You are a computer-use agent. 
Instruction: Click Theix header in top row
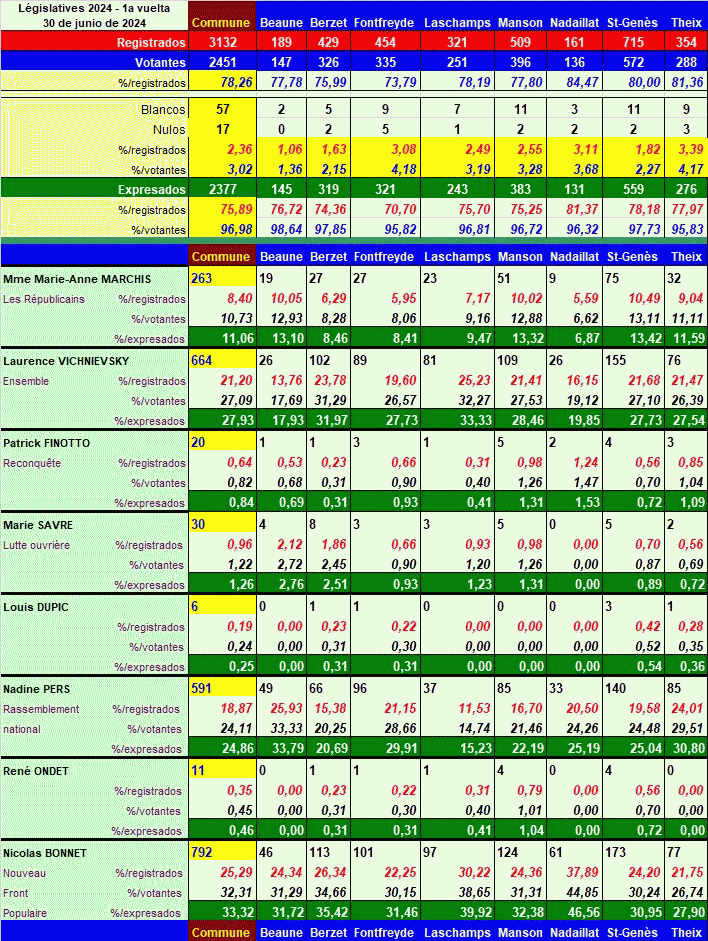pos(686,23)
